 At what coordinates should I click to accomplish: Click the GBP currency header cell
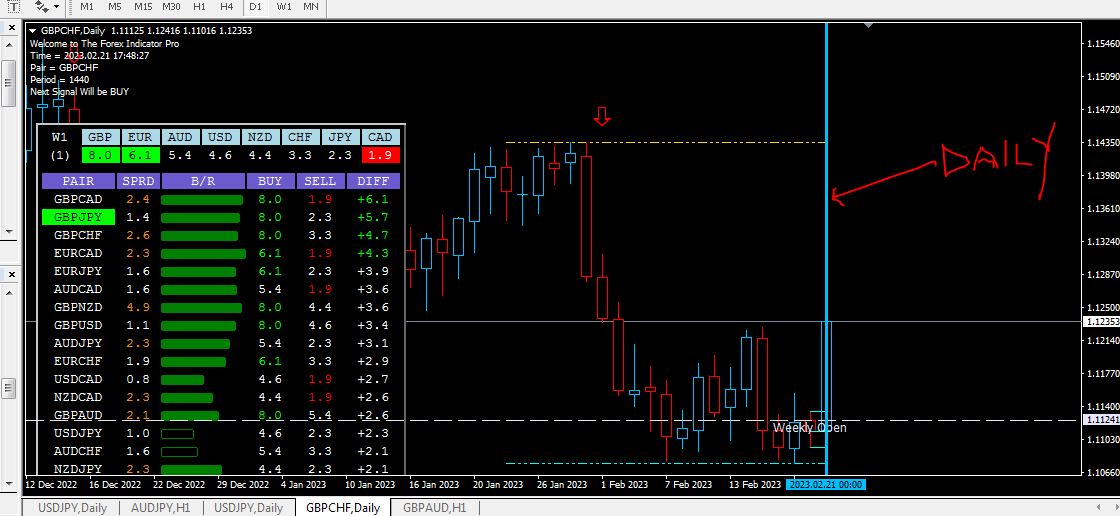click(x=101, y=137)
